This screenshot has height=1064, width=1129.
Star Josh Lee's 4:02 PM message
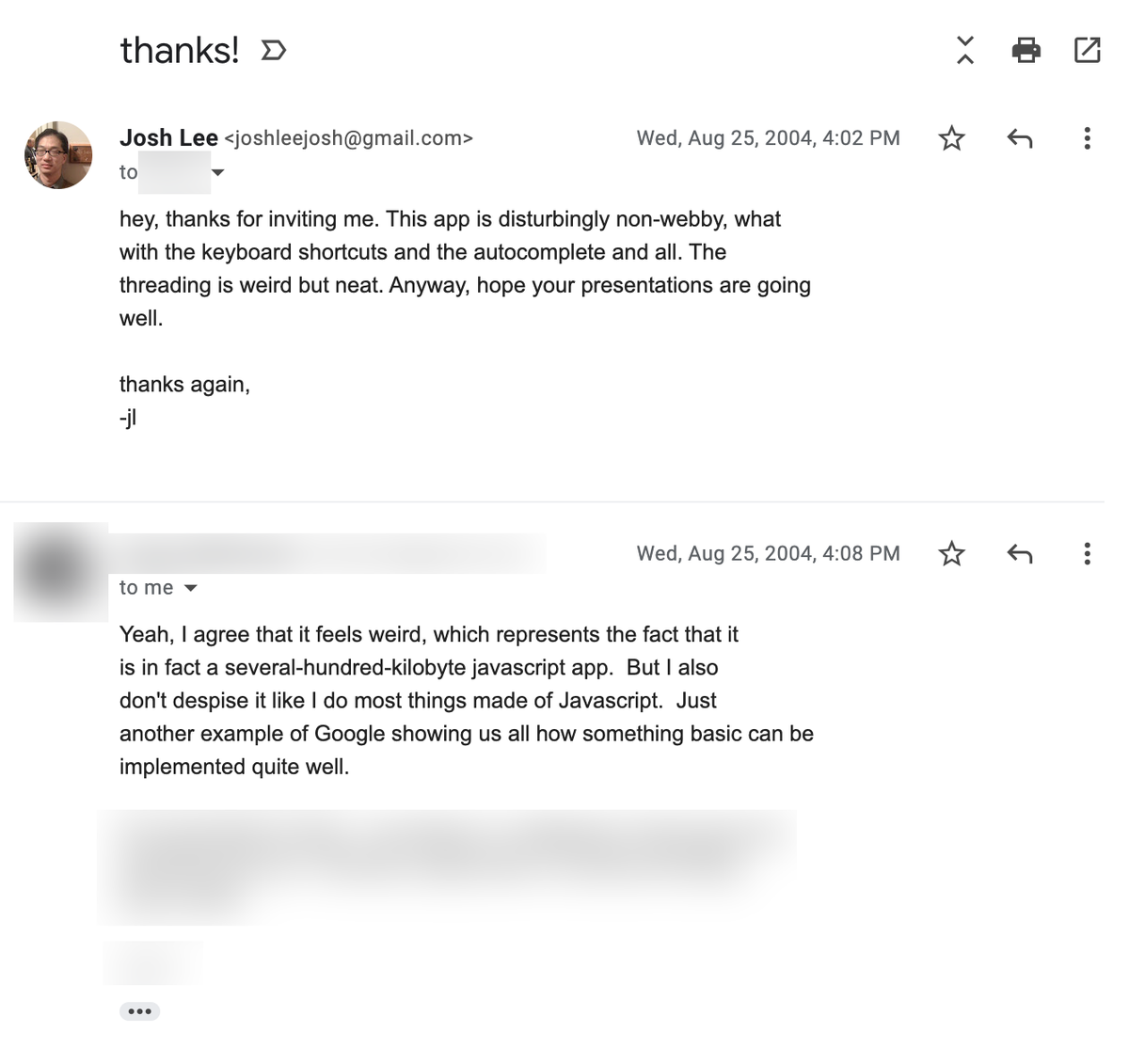(x=951, y=139)
